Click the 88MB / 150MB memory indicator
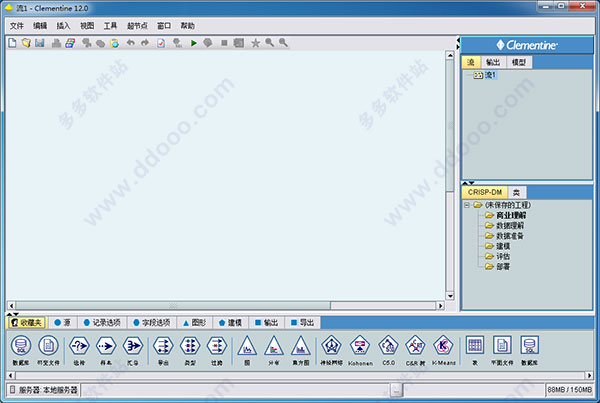 pyautogui.click(x=569, y=390)
